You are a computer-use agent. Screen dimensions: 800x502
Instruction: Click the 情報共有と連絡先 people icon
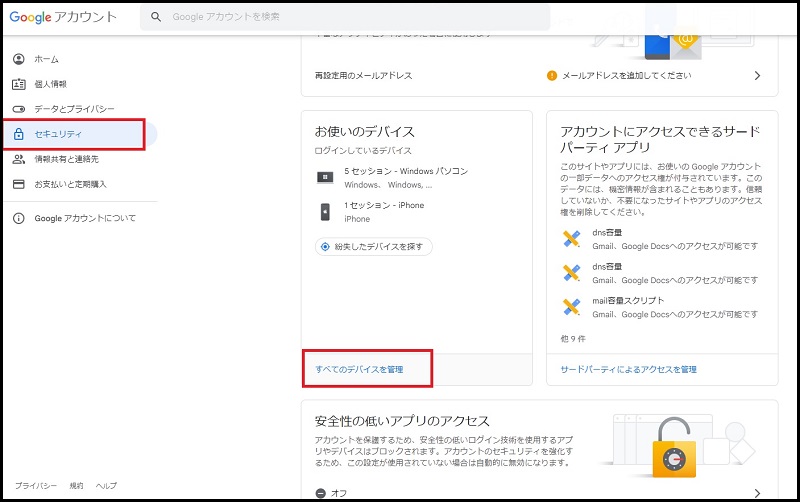click(18, 159)
